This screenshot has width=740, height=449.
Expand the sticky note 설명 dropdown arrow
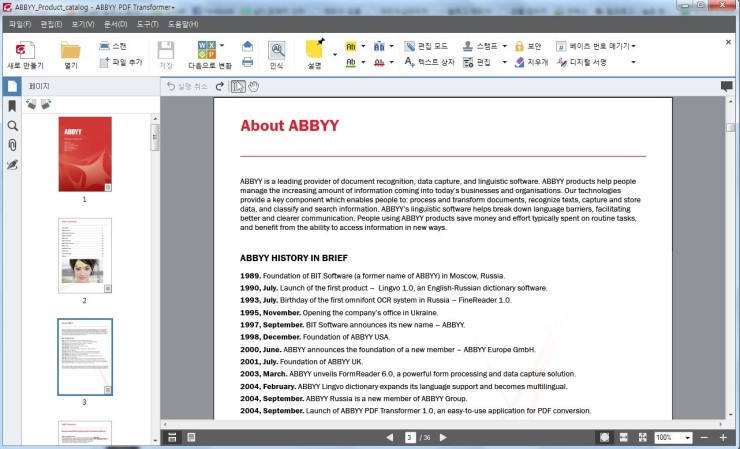pyautogui.click(x=335, y=55)
